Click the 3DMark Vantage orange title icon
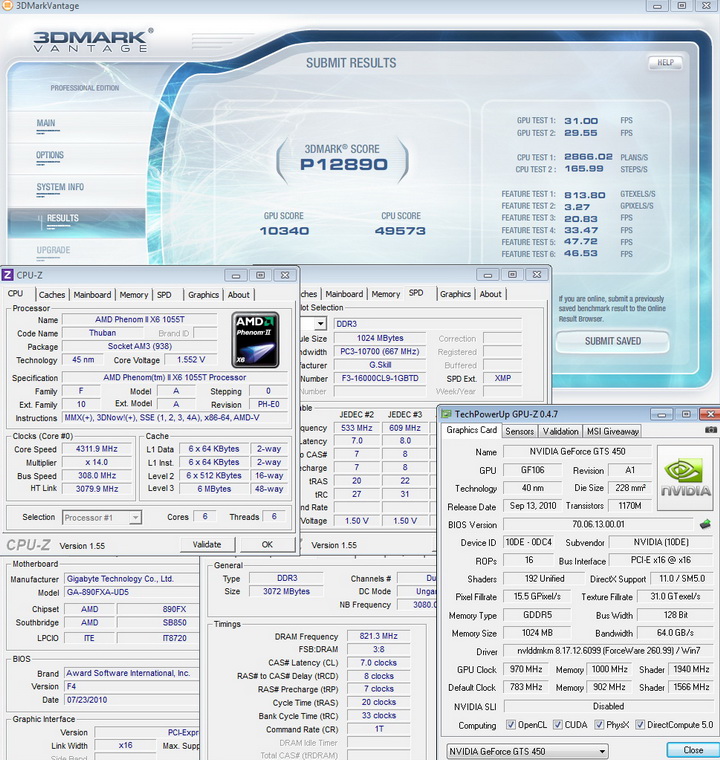The width and height of the screenshot is (720, 760). [7, 5]
